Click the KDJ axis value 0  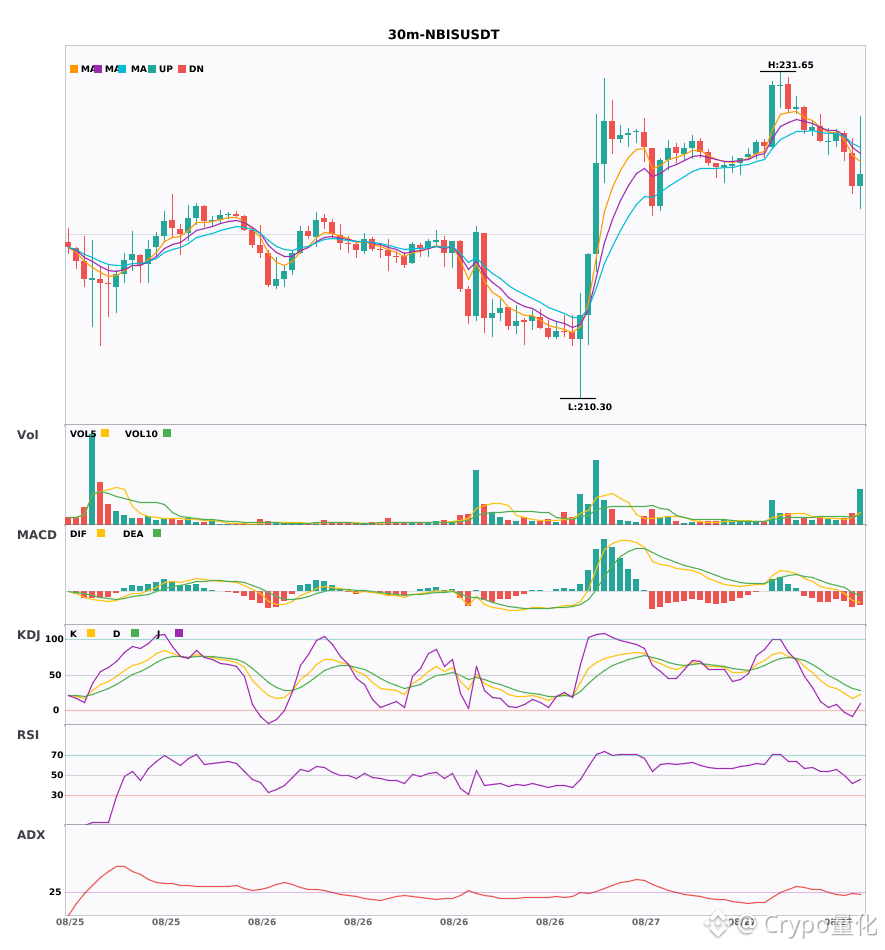[56, 710]
